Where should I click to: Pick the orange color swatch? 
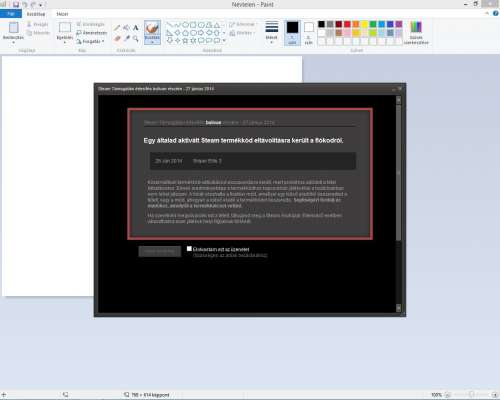pos(356,24)
